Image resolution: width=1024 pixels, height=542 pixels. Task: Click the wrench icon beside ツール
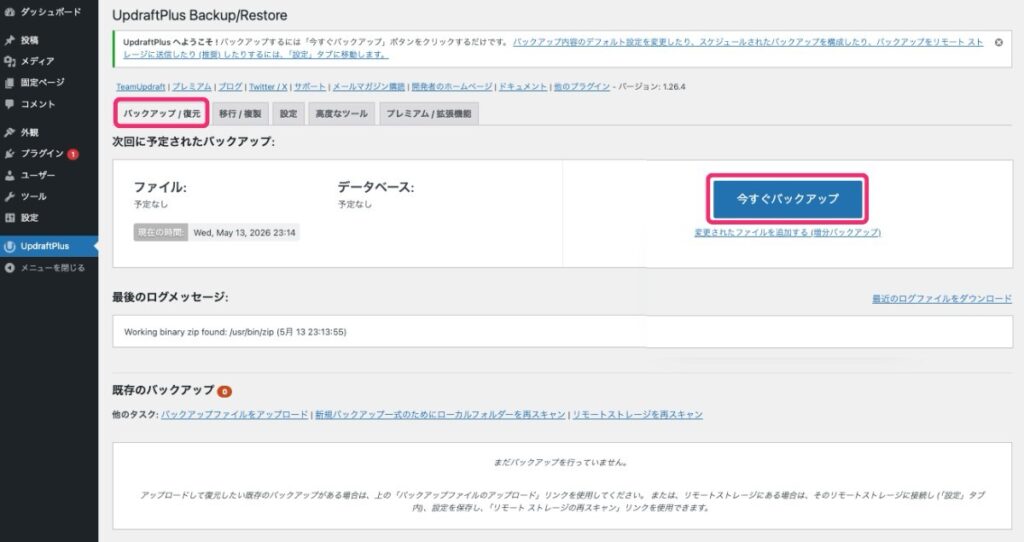[x=9, y=197]
